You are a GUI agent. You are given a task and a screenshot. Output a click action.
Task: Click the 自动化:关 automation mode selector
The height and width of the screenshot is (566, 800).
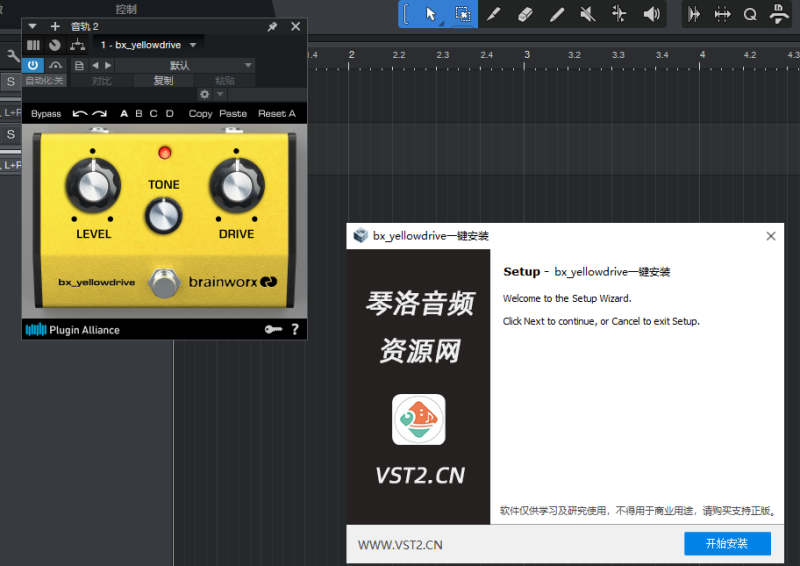click(44, 81)
